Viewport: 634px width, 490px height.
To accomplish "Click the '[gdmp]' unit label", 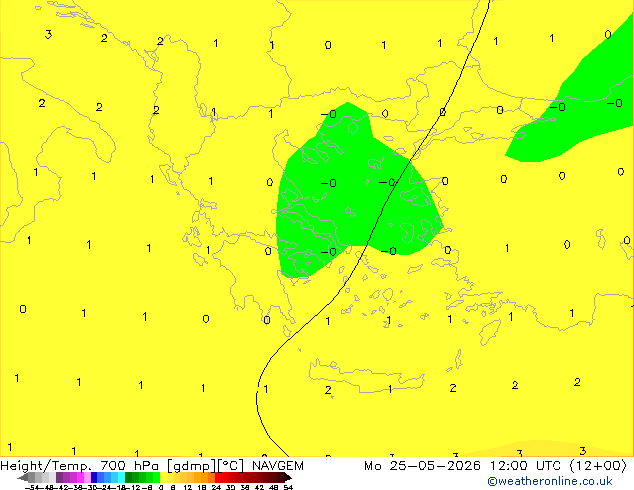I will coord(192,466).
